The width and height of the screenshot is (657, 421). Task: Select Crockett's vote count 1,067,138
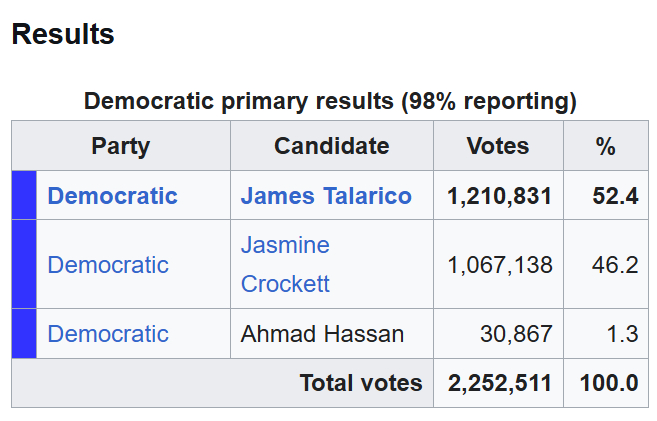click(x=499, y=265)
